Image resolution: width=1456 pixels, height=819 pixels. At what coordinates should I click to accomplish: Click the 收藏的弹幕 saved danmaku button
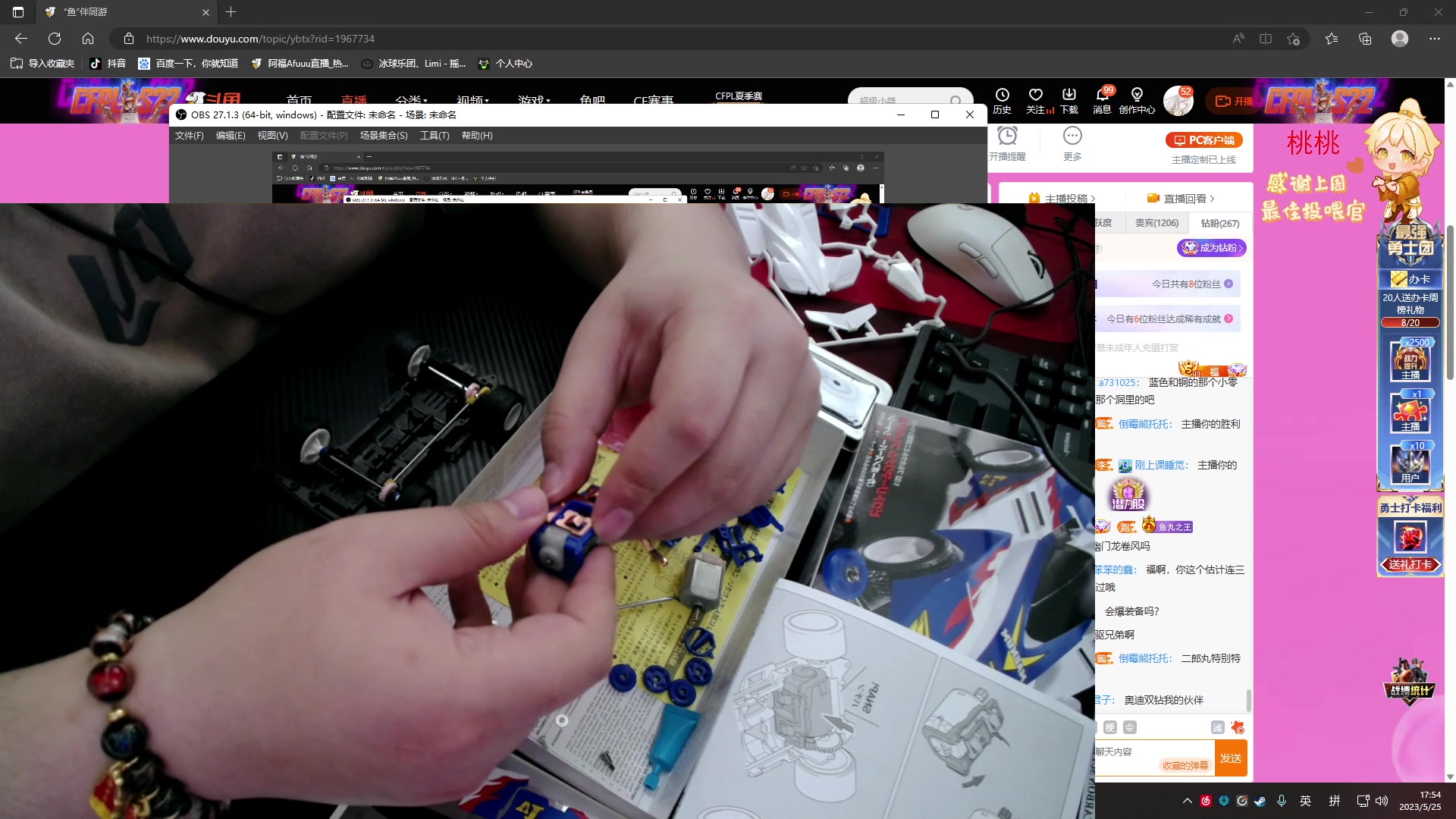coord(1185,766)
